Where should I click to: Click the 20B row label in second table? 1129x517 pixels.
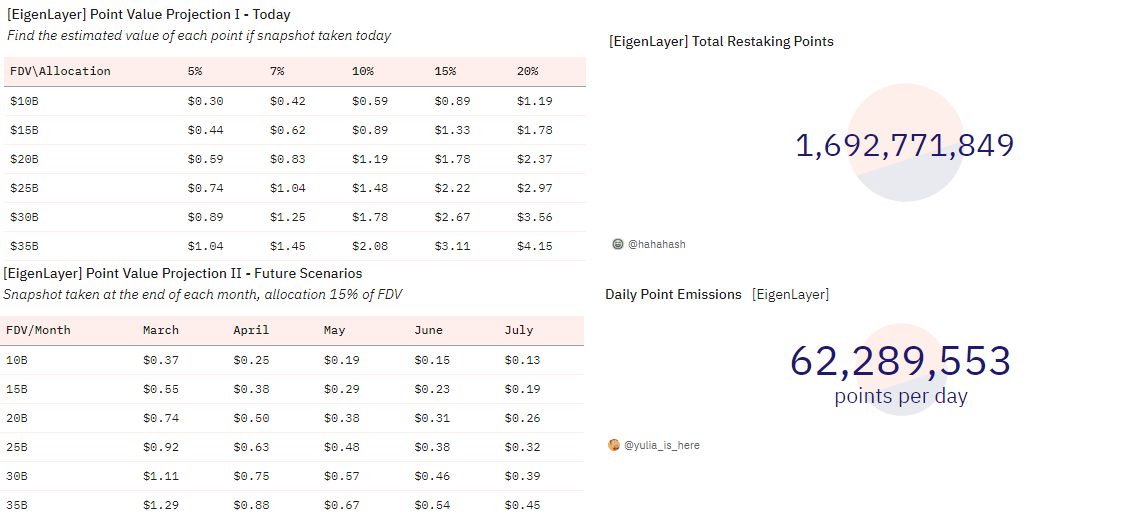(17, 418)
